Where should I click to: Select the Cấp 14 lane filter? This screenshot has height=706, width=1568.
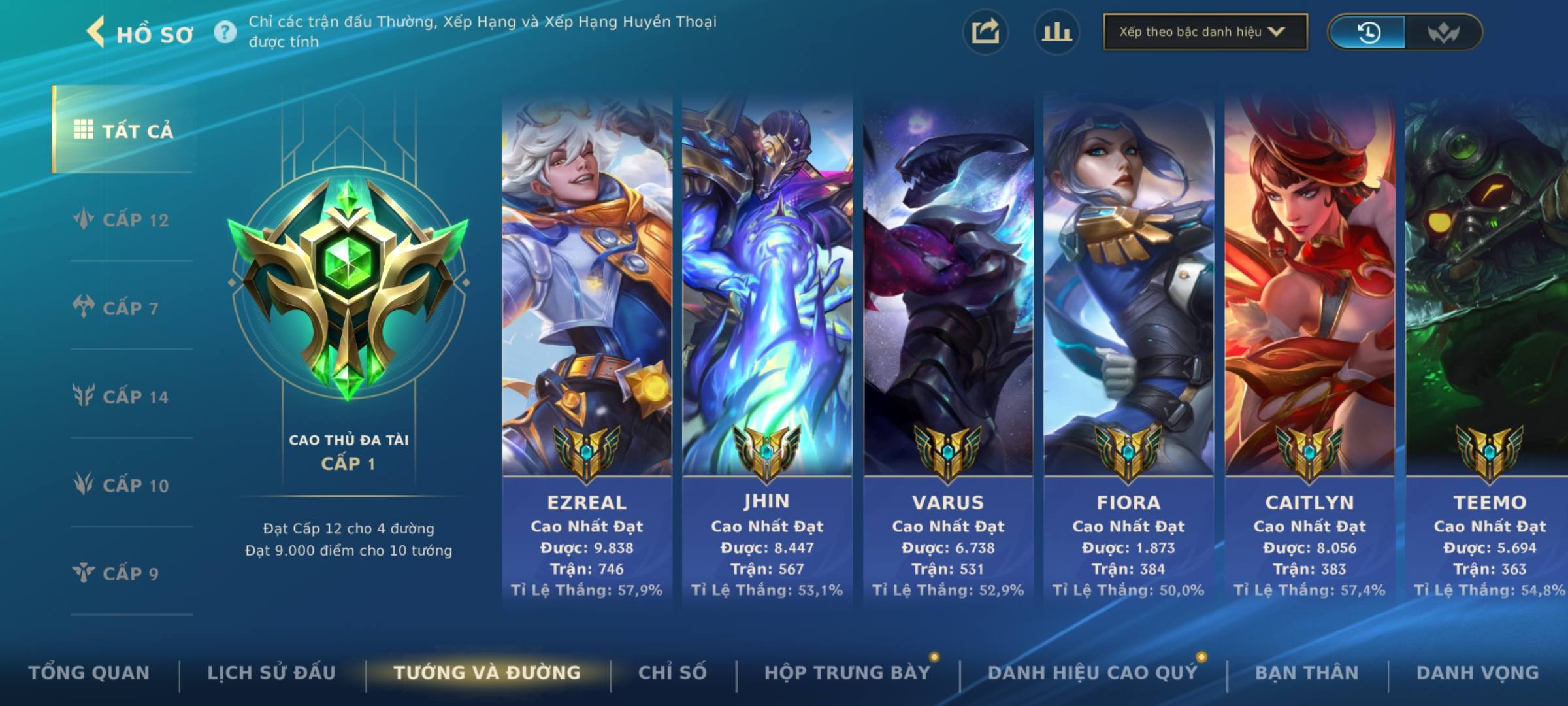(x=123, y=396)
